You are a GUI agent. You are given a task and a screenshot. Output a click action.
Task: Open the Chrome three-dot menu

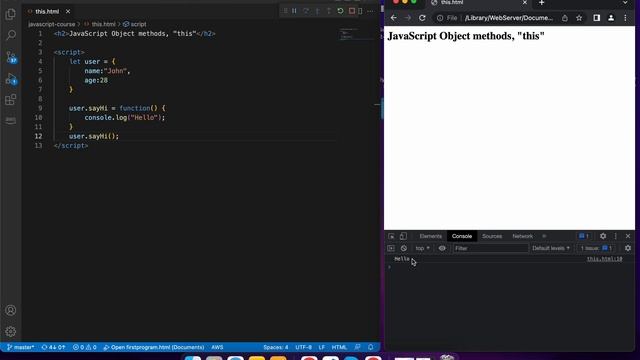click(x=625, y=18)
